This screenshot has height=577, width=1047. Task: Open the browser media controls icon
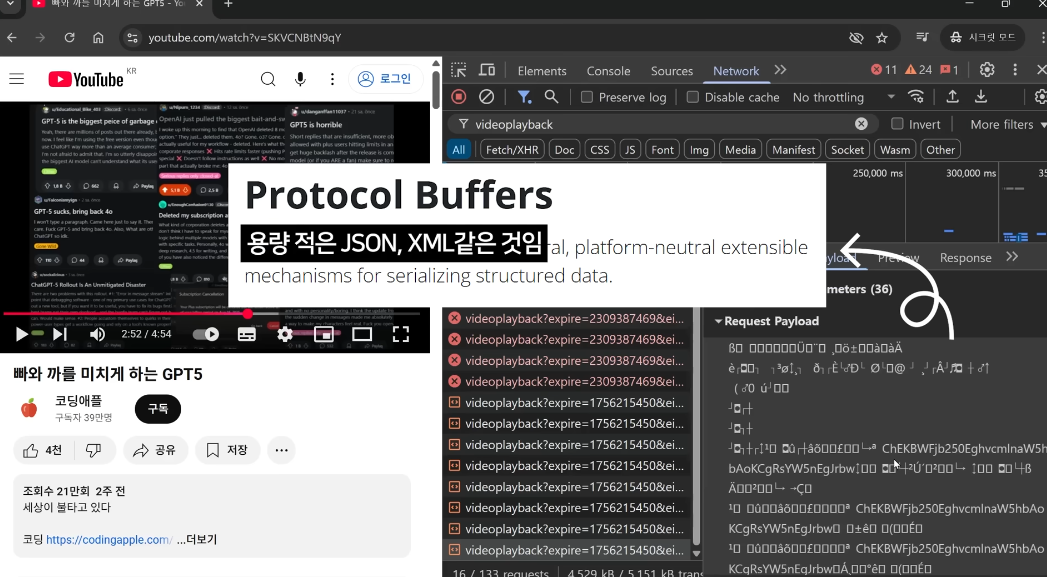pyautogui.click(x=922, y=37)
